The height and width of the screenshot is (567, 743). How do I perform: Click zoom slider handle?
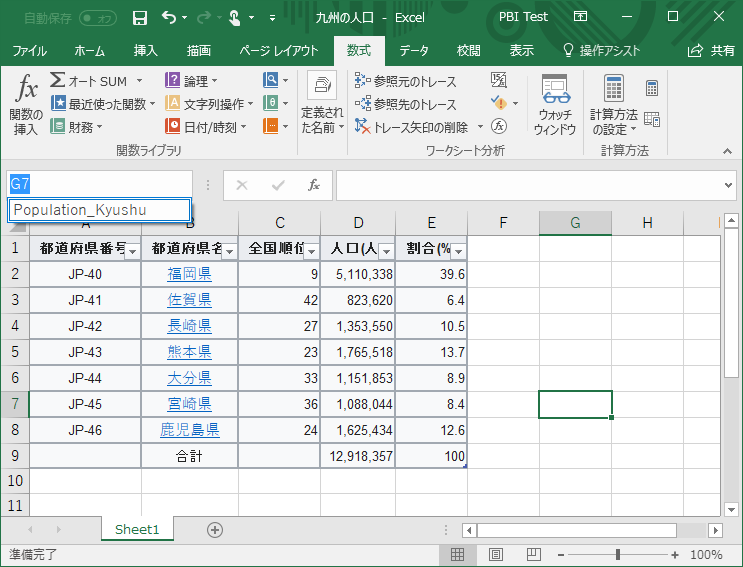click(x=618, y=554)
